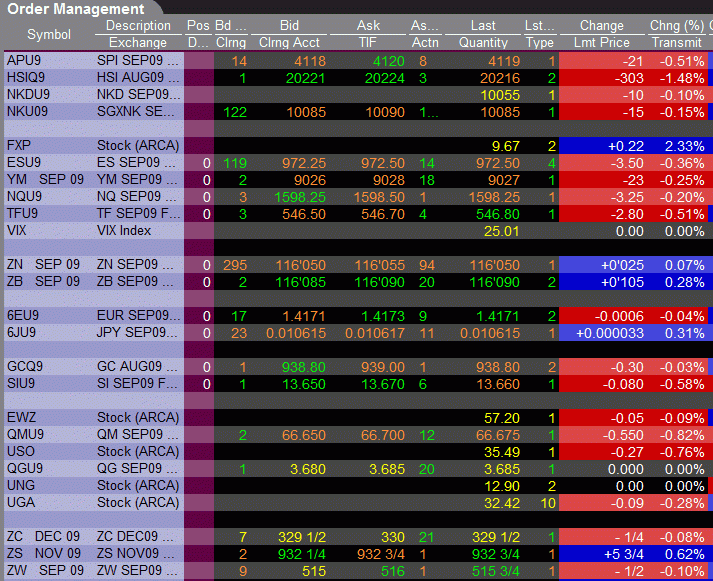Click the Bid column header
Image resolution: width=713 pixels, height=581 pixels.
coord(289,25)
